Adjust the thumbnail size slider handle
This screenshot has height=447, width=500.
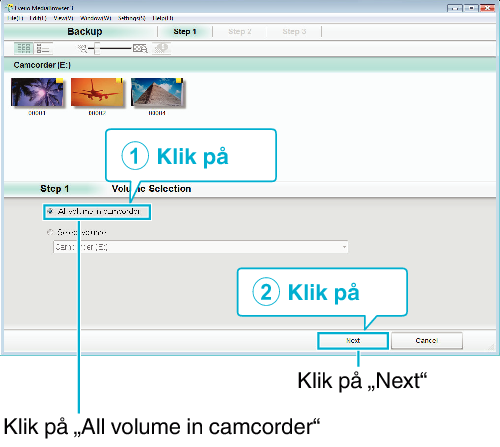97,49
